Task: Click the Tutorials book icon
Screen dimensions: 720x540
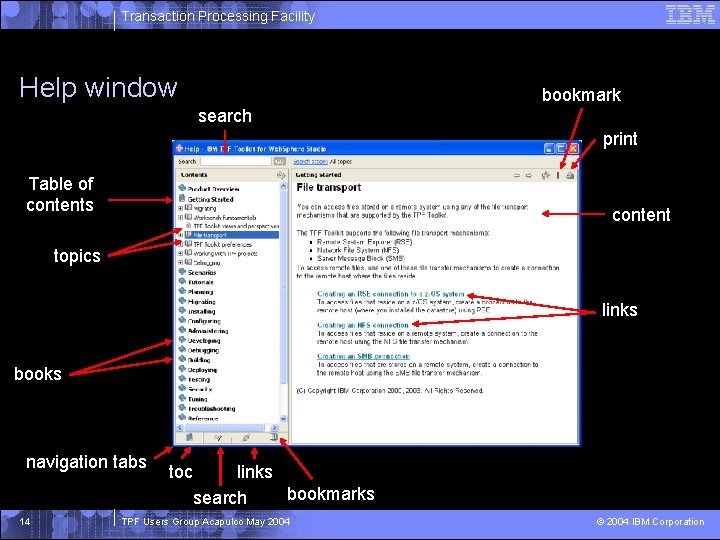Action: 182,281
